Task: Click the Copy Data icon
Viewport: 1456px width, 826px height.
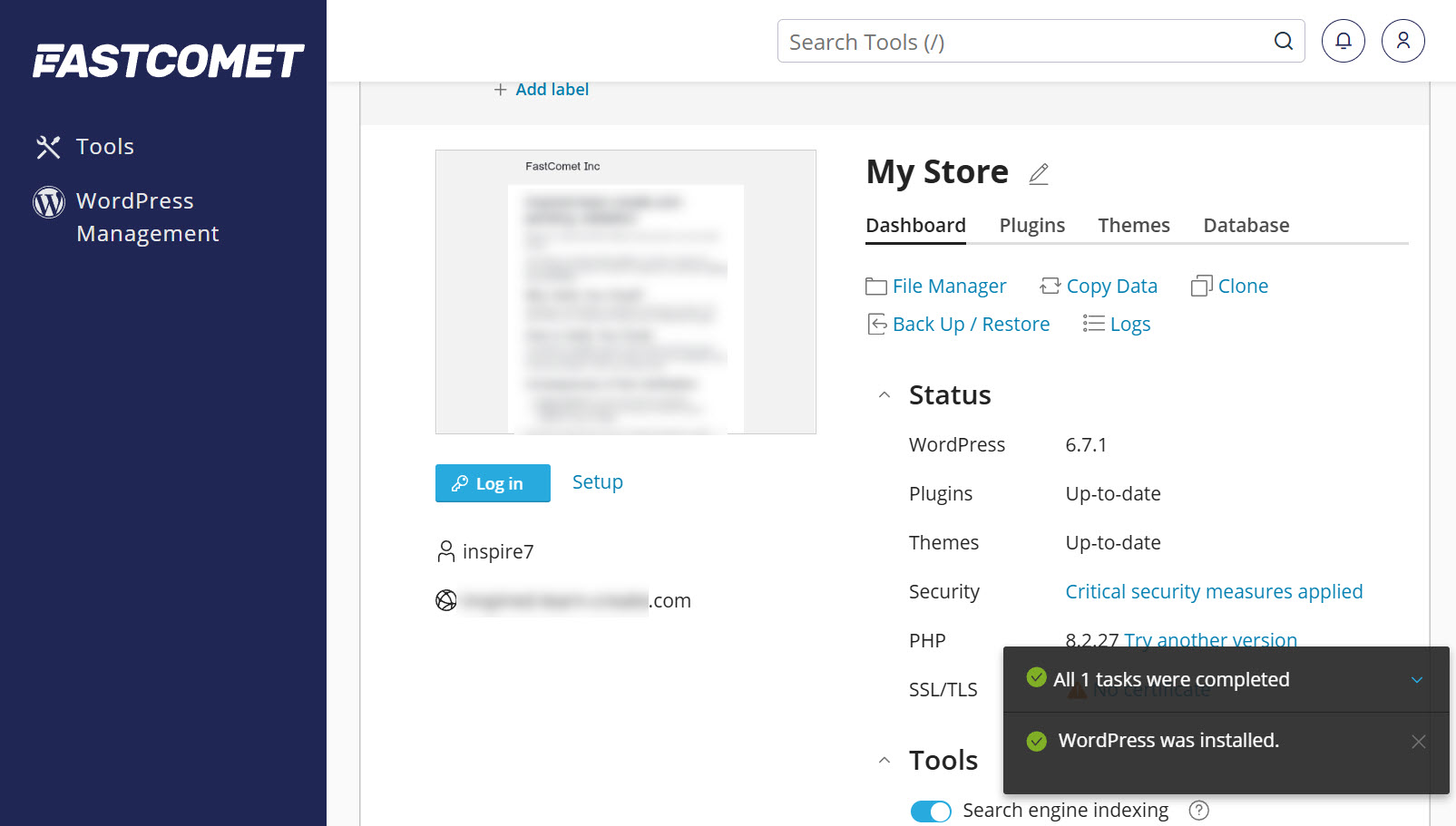Action: tap(1050, 287)
